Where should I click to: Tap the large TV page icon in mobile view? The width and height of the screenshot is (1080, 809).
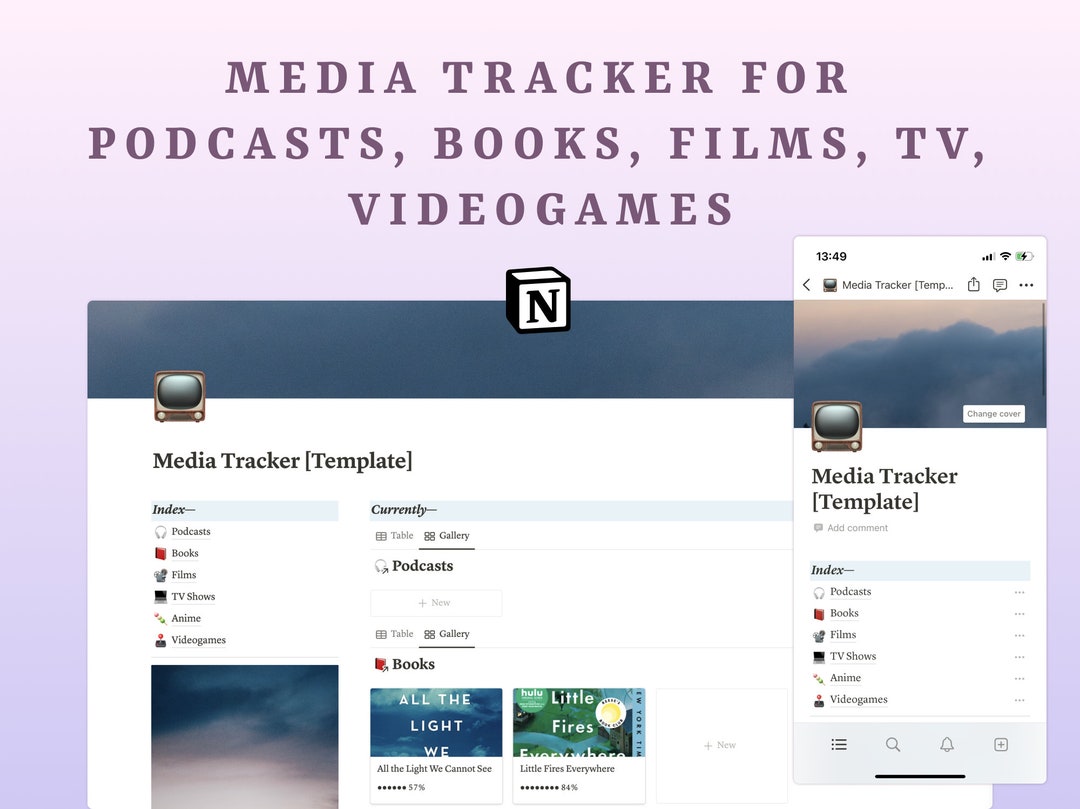point(837,426)
